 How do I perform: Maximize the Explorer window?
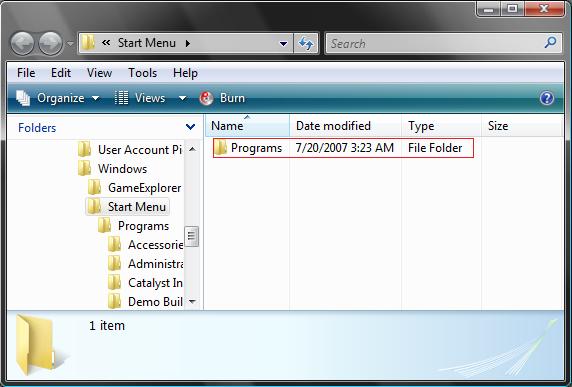[x=512, y=8]
